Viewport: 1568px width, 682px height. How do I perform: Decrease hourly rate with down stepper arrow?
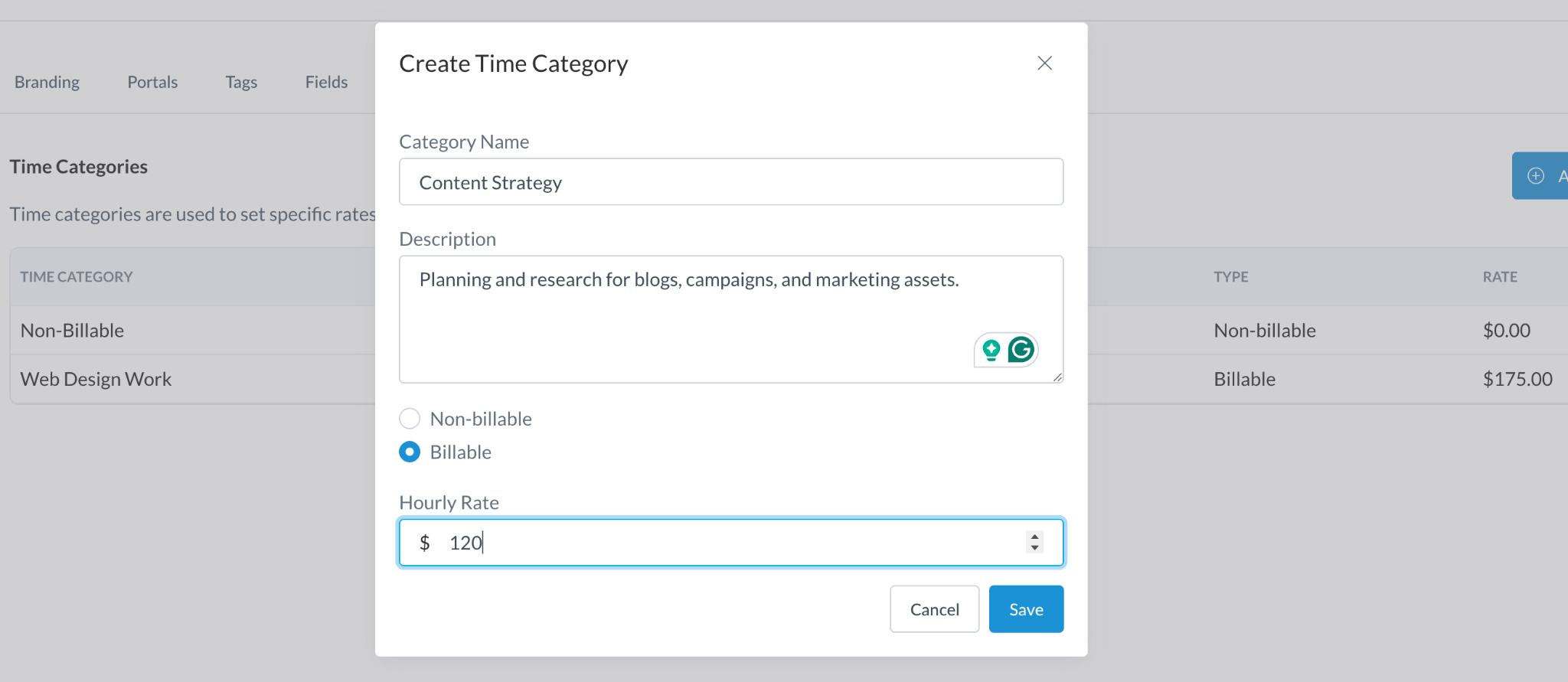[x=1035, y=548]
